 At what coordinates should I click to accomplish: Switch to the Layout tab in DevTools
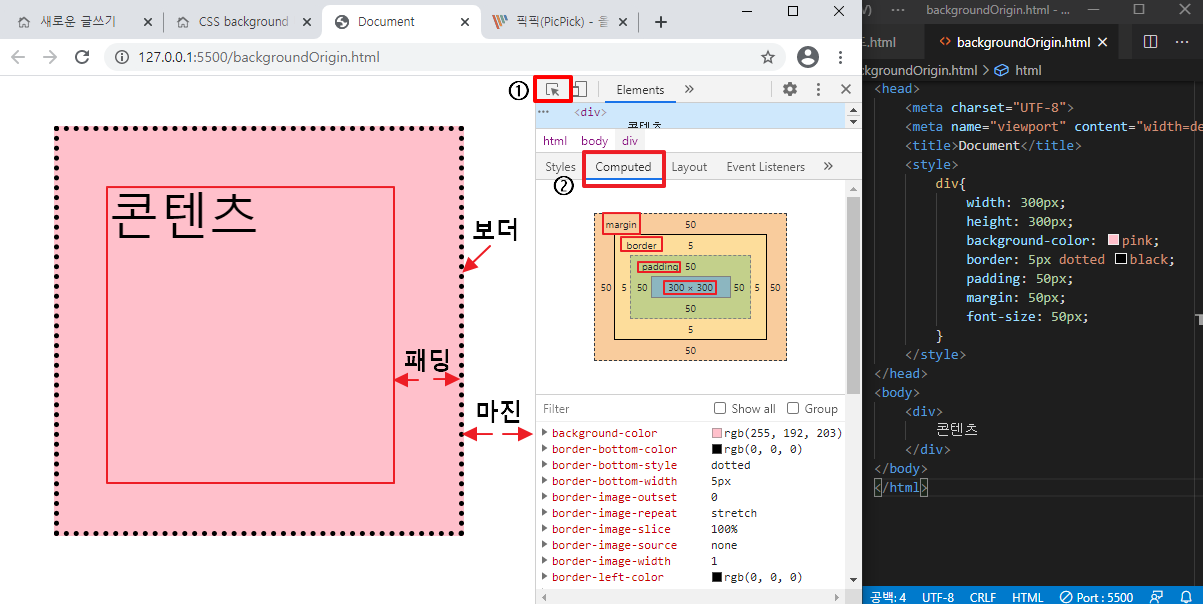point(689,167)
